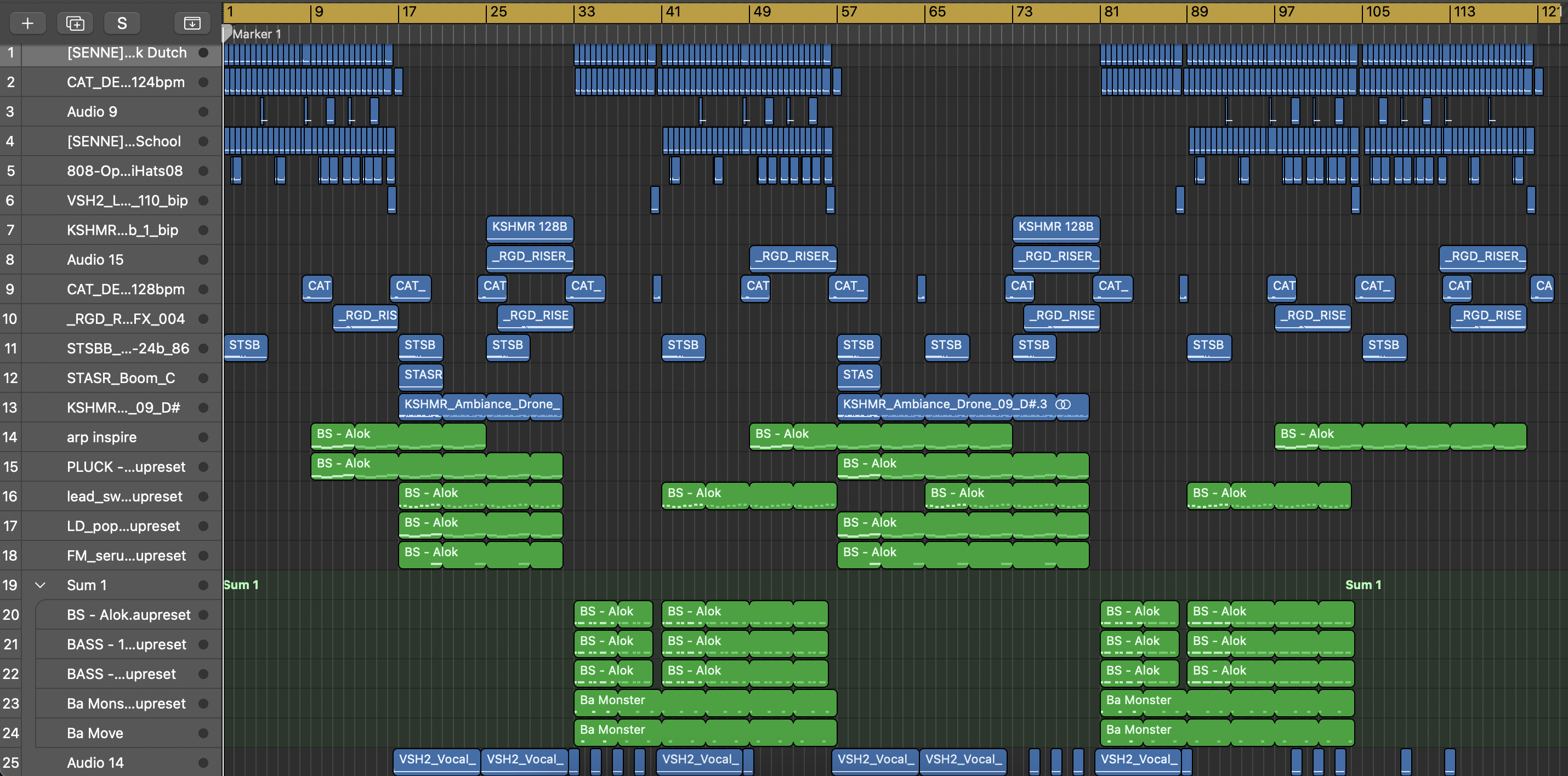Click bar 57 in the ruler
1568x776 pixels.
[849, 12]
